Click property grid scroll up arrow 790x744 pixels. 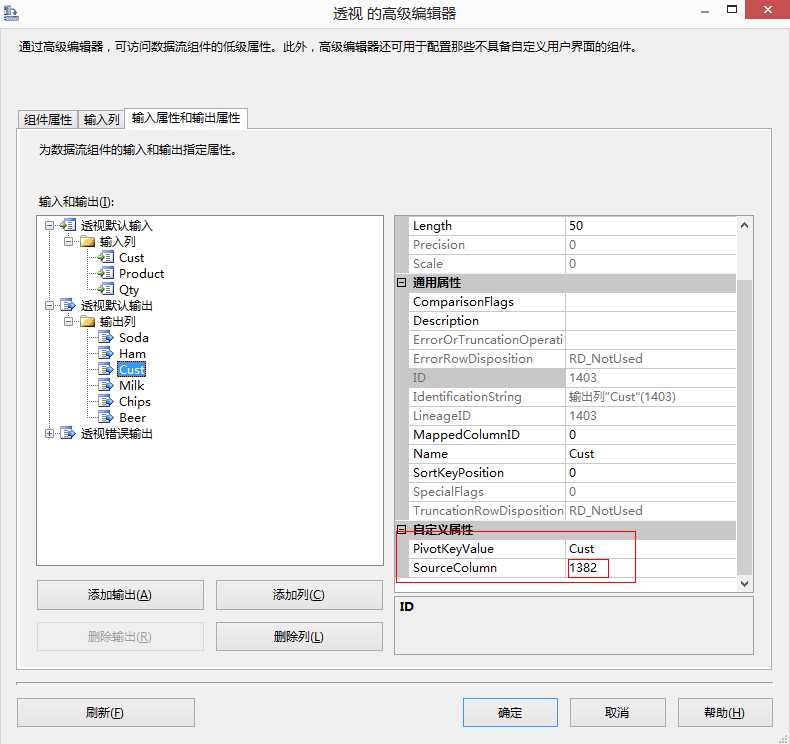tap(744, 226)
